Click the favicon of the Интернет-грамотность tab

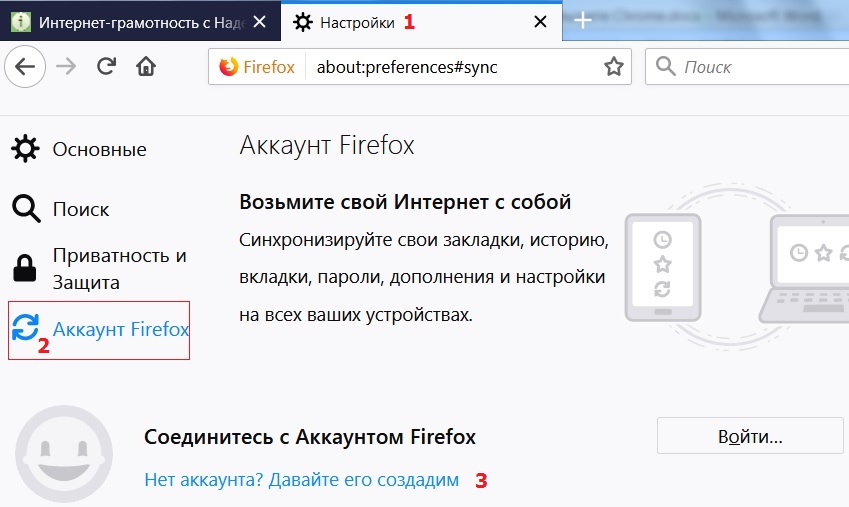(21, 22)
